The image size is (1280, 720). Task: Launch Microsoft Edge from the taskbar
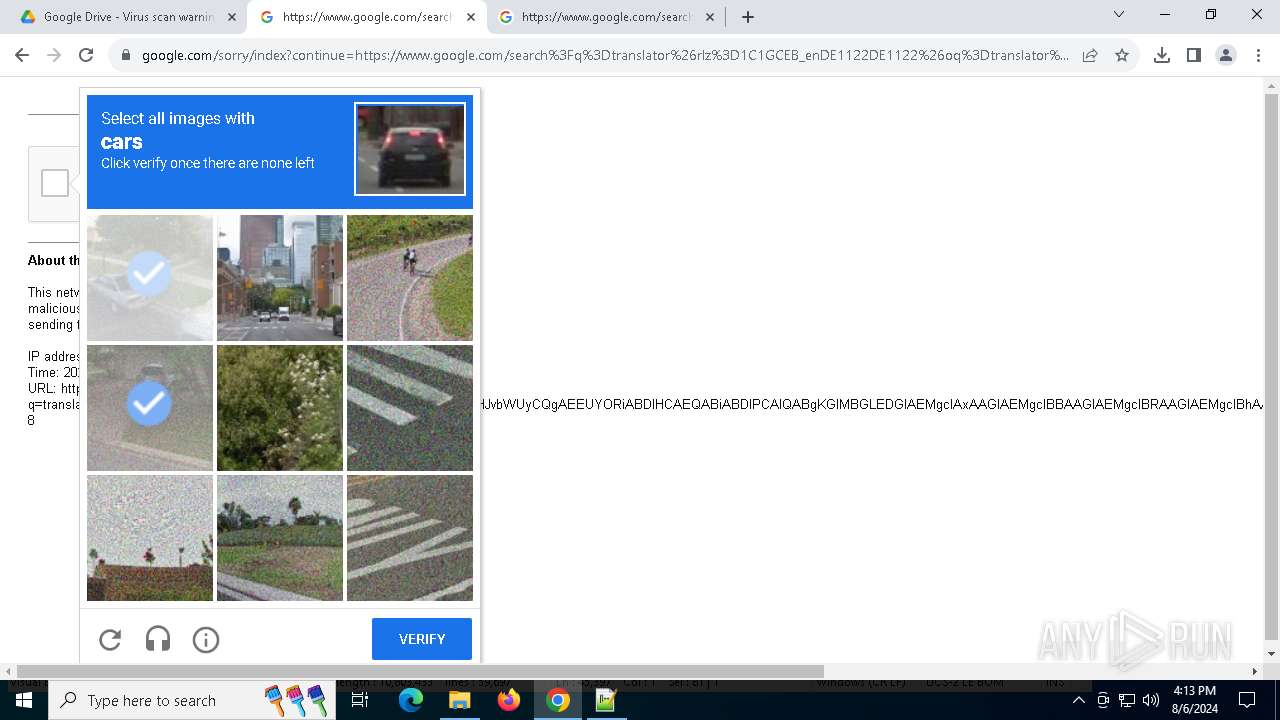pos(411,700)
